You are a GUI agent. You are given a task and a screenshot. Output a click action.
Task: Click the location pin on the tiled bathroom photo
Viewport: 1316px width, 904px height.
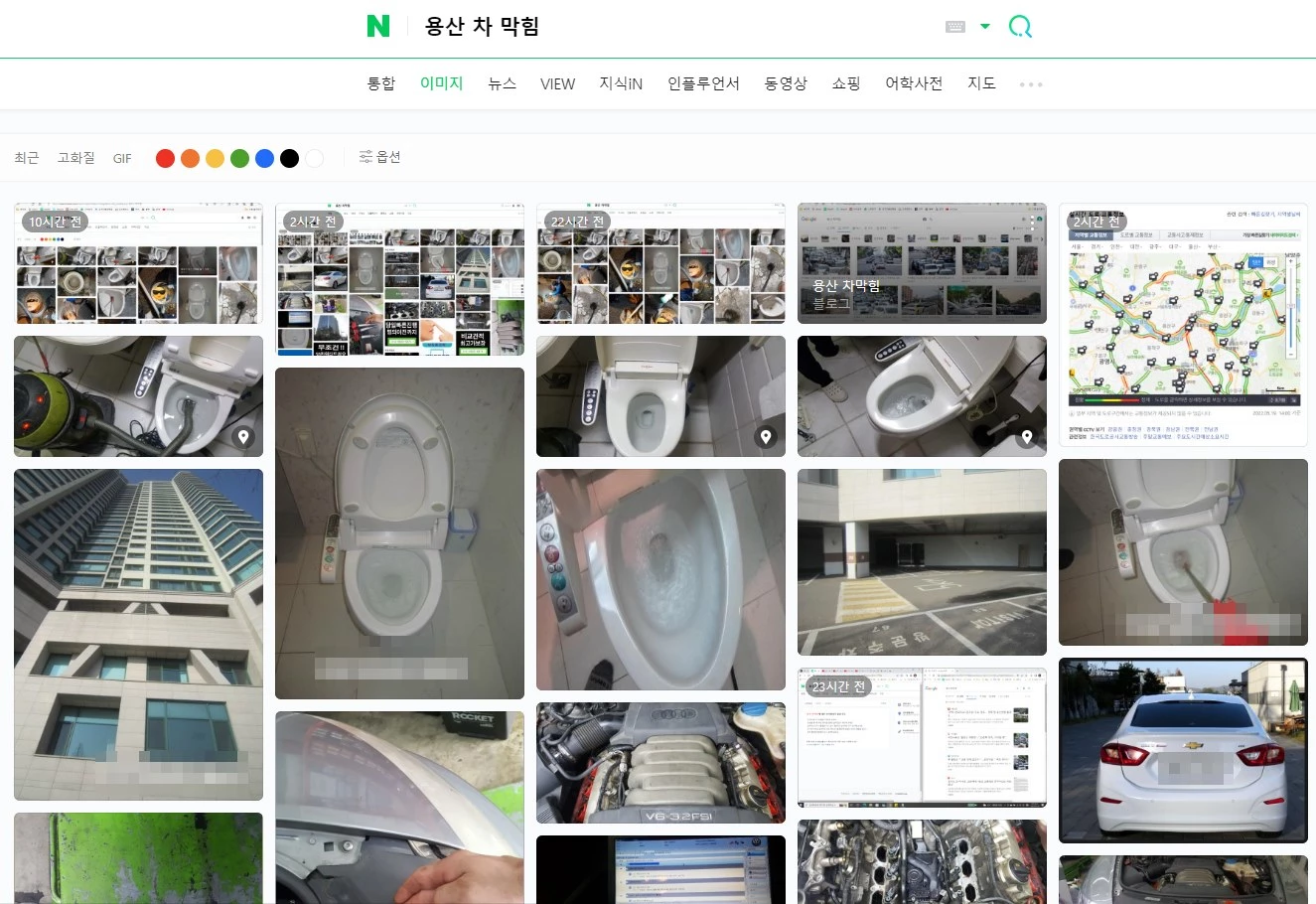(765, 436)
